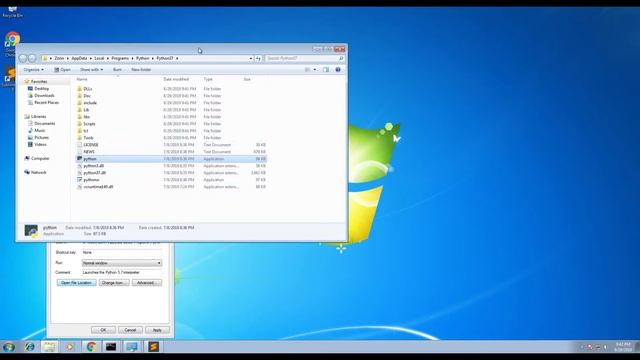
Task: Open Internet Explorer from taskbar
Action: [29, 347]
